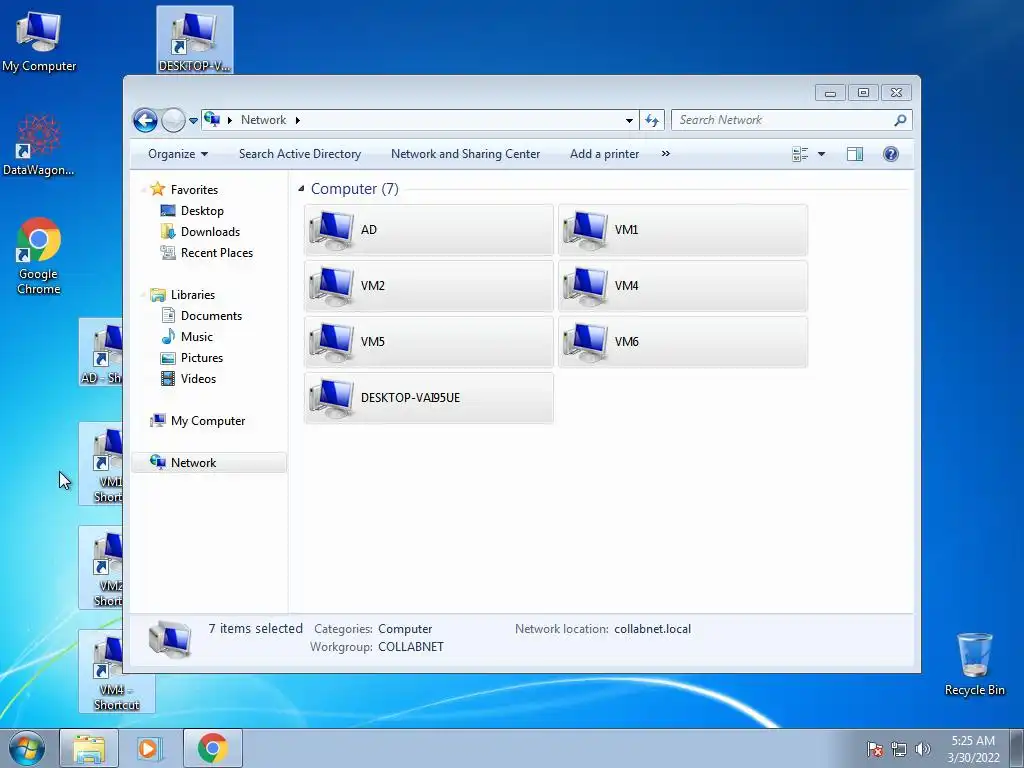Click arrow before Network in address bar
The width and height of the screenshot is (1024, 768).
[230, 120]
